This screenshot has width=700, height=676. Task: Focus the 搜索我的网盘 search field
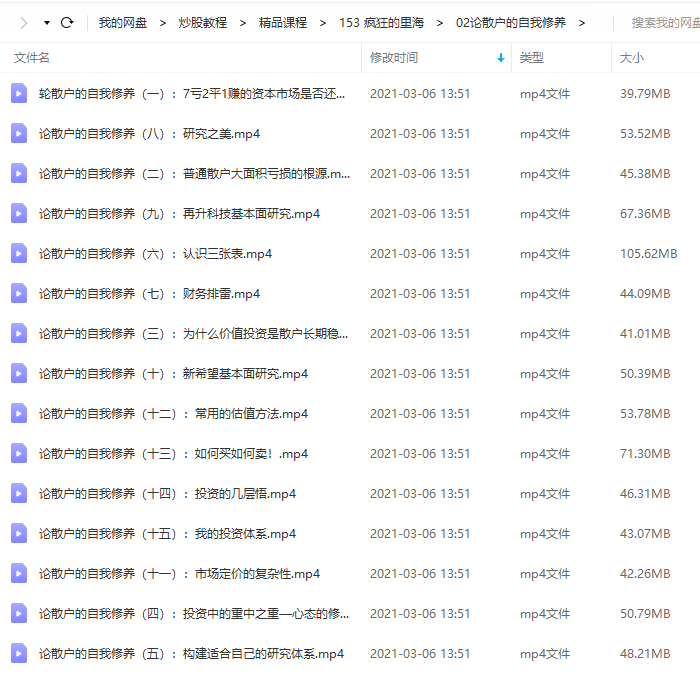coord(665,23)
